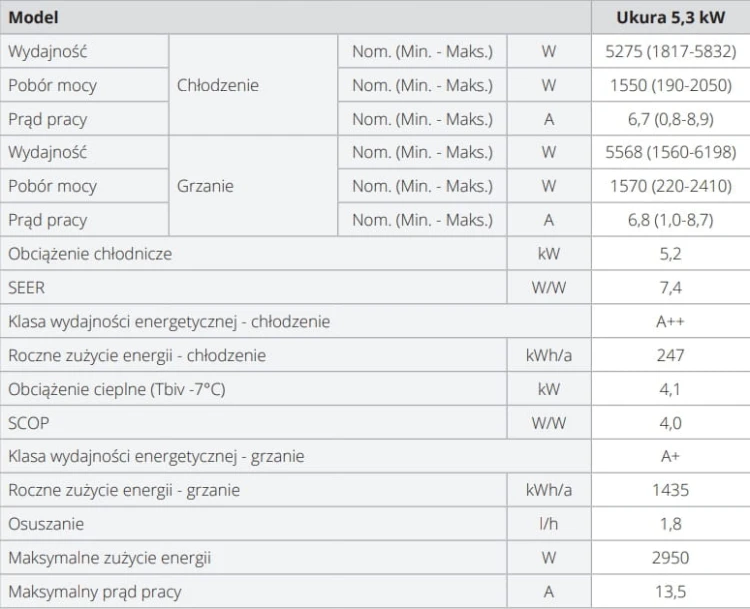The image size is (750, 609).
Task: Select the SEER value 7,4
Action: pos(671,288)
